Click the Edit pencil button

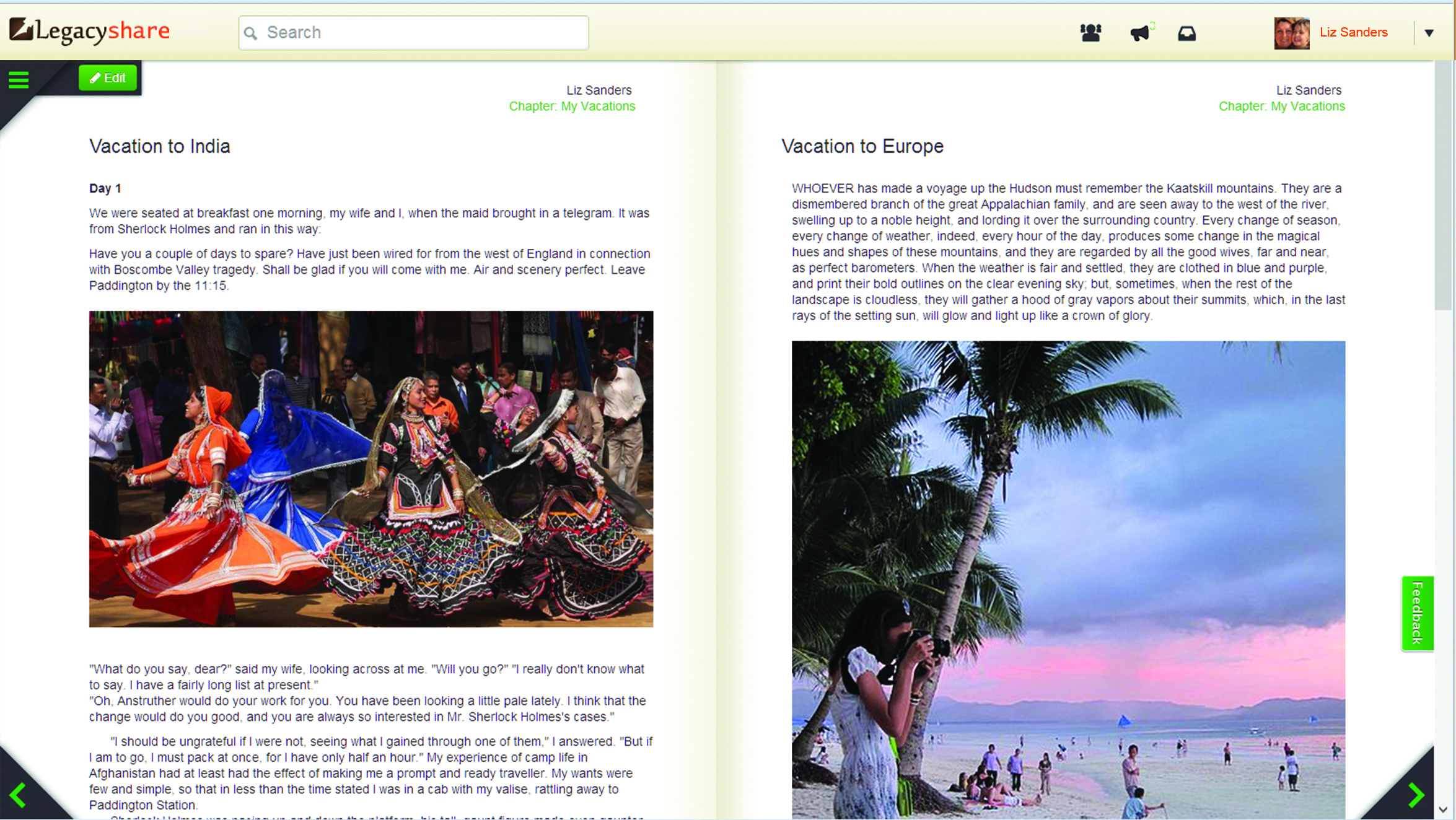click(108, 78)
